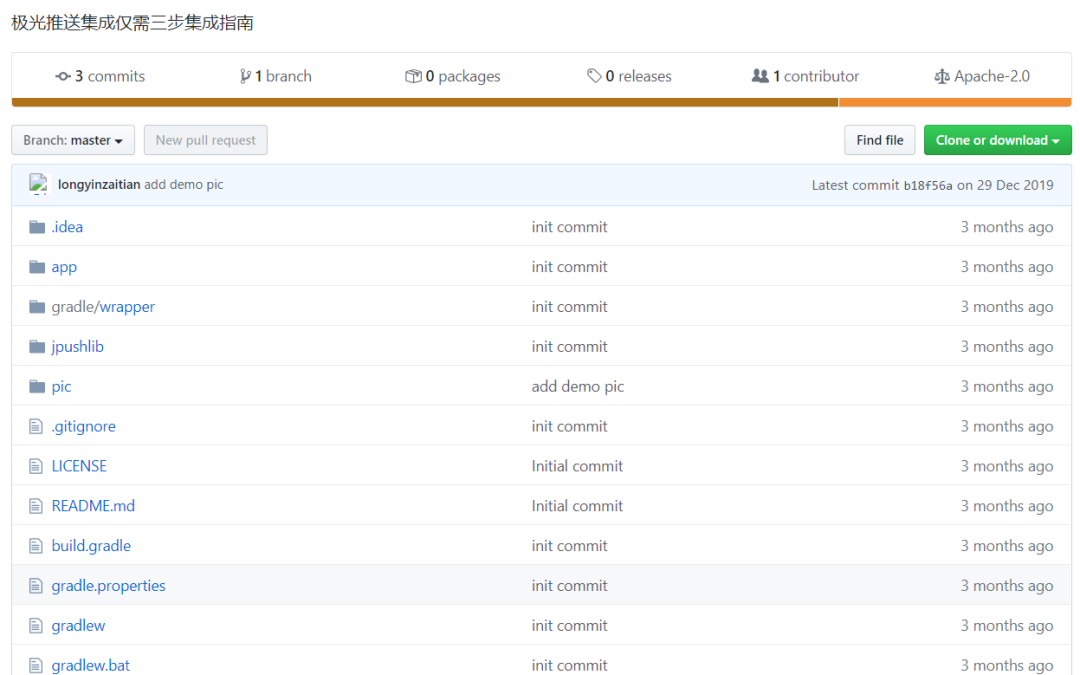Click the New pull request button
This screenshot has height=675, width=1080.
coord(205,140)
